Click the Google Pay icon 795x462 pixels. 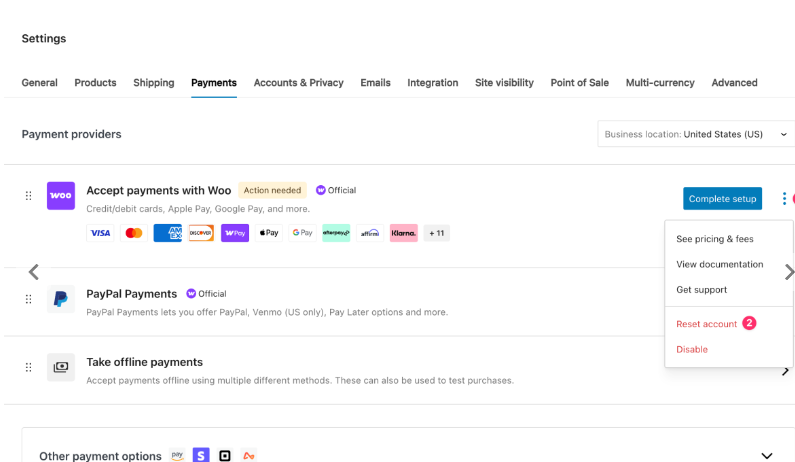pos(302,233)
